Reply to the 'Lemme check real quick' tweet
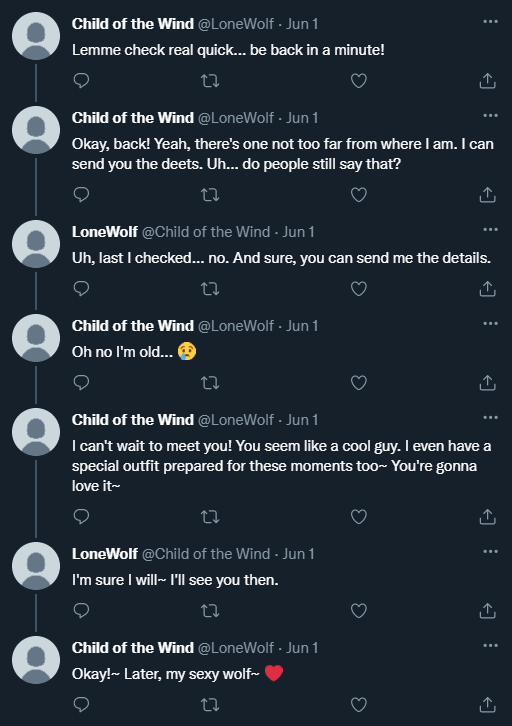Image resolution: width=512 pixels, height=726 pixels. coord(81,81)
